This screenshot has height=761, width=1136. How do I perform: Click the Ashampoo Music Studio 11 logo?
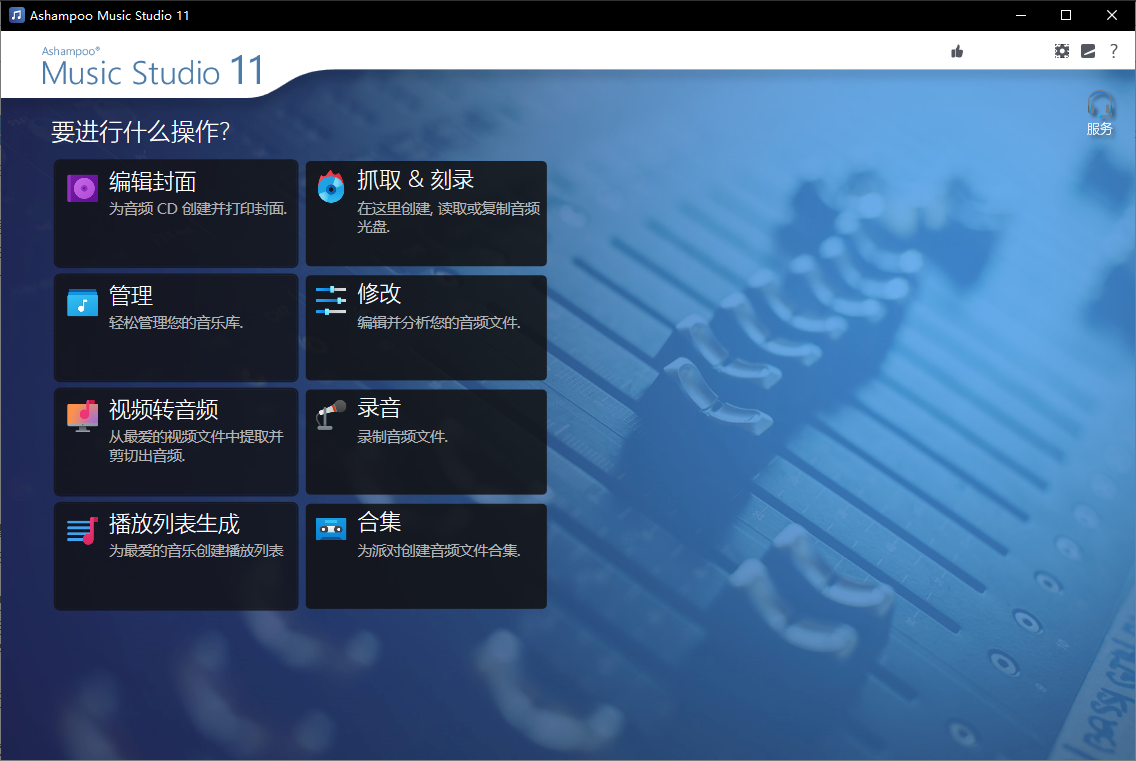(153, 68)
